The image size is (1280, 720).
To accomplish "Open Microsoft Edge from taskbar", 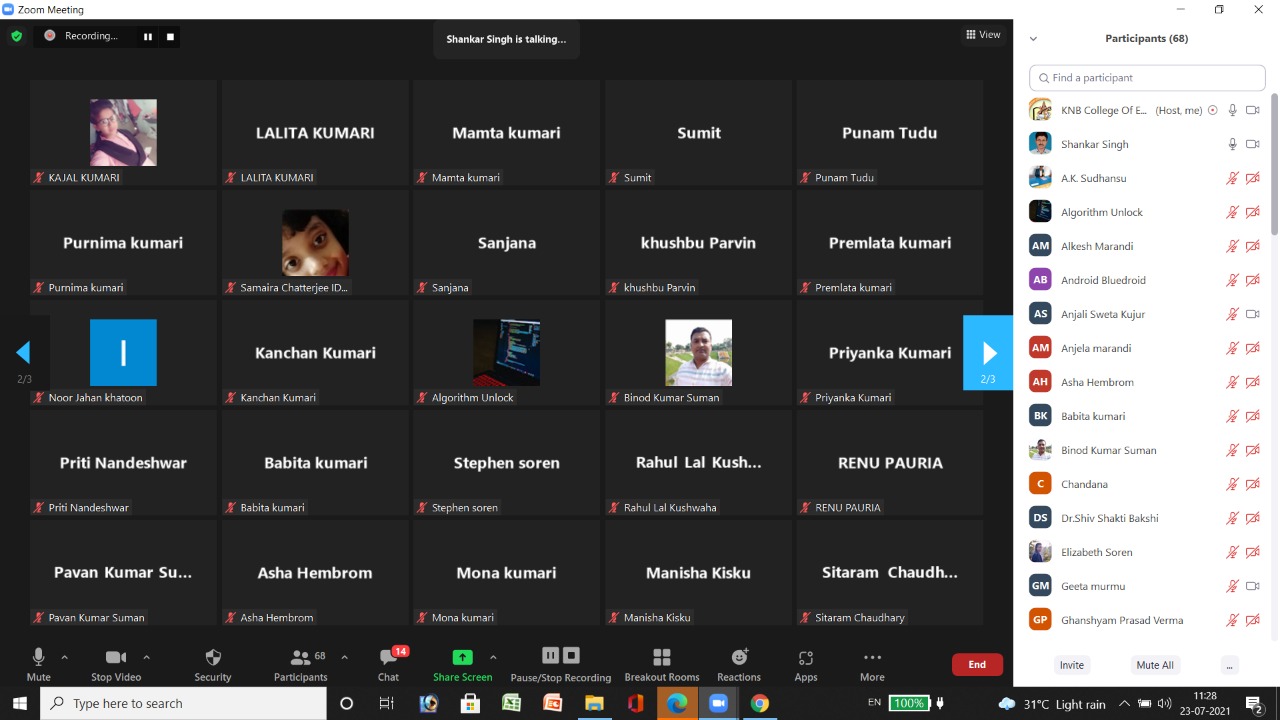I will 677,703.
